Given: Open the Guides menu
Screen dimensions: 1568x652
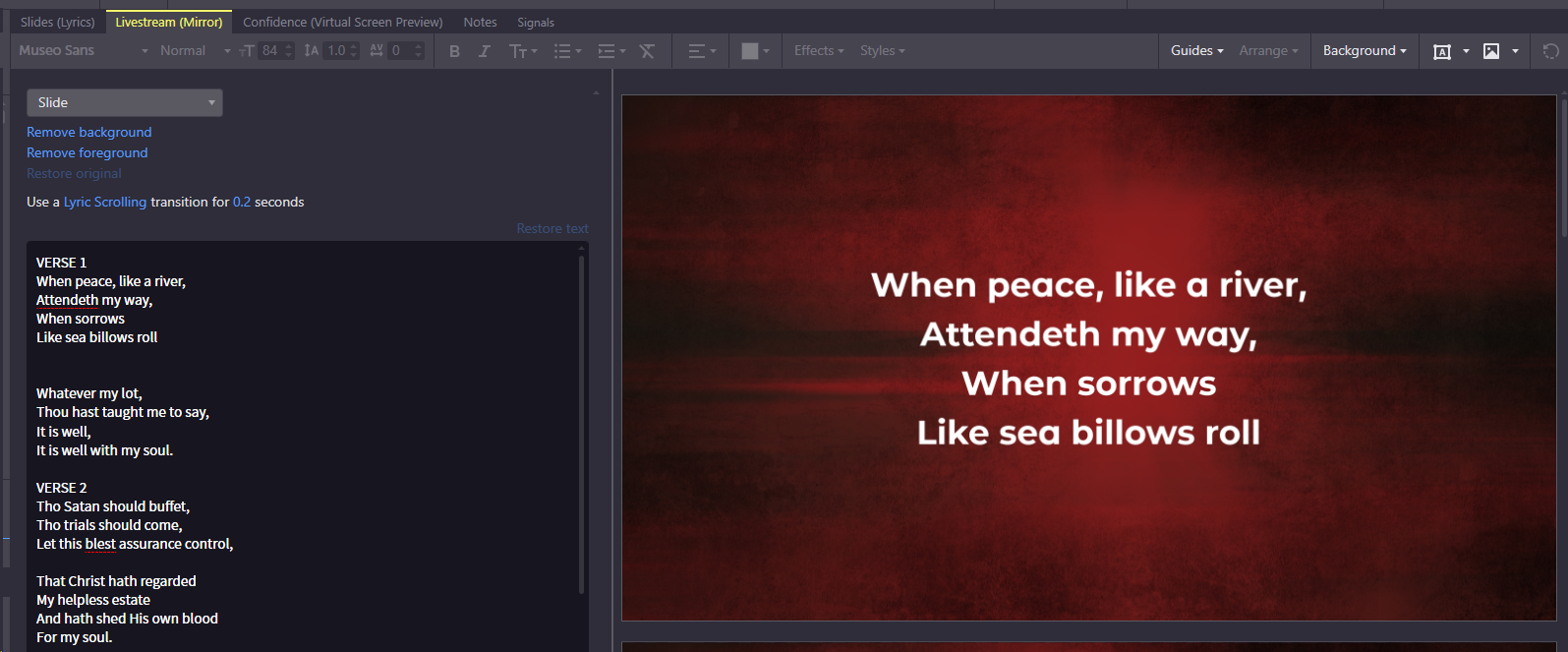Looking at the screenshot, I should [x=1196, y=50].
